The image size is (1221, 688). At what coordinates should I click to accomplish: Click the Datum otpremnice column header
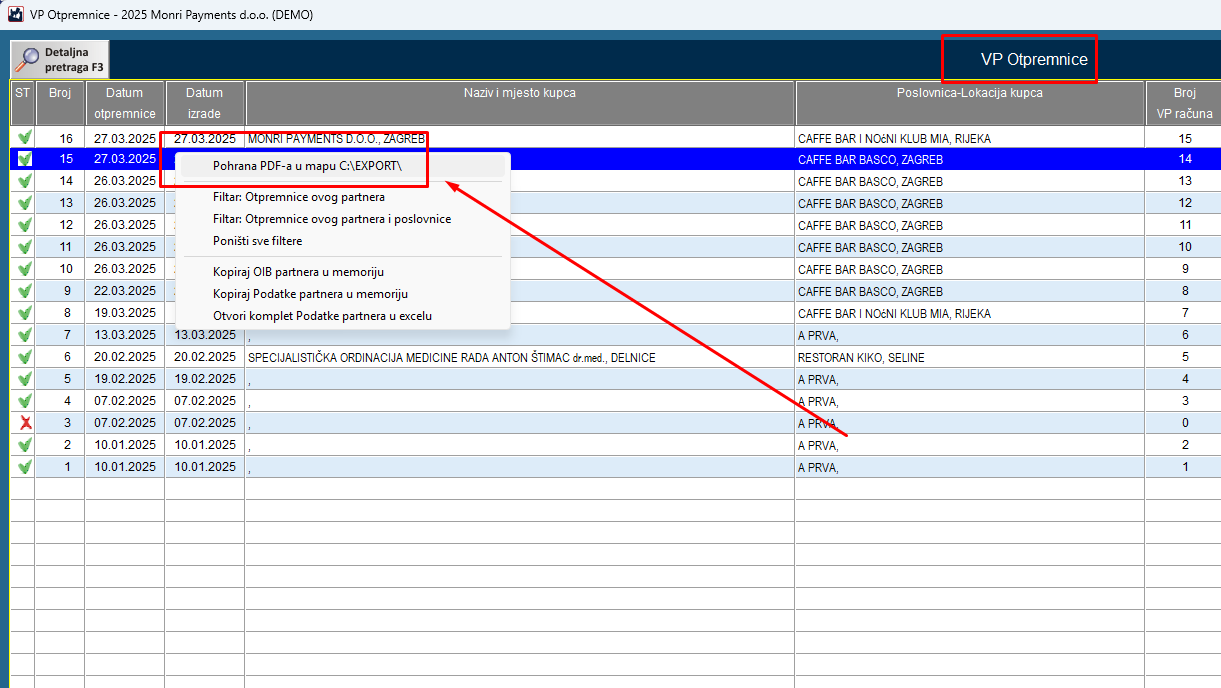click(125, 103)
